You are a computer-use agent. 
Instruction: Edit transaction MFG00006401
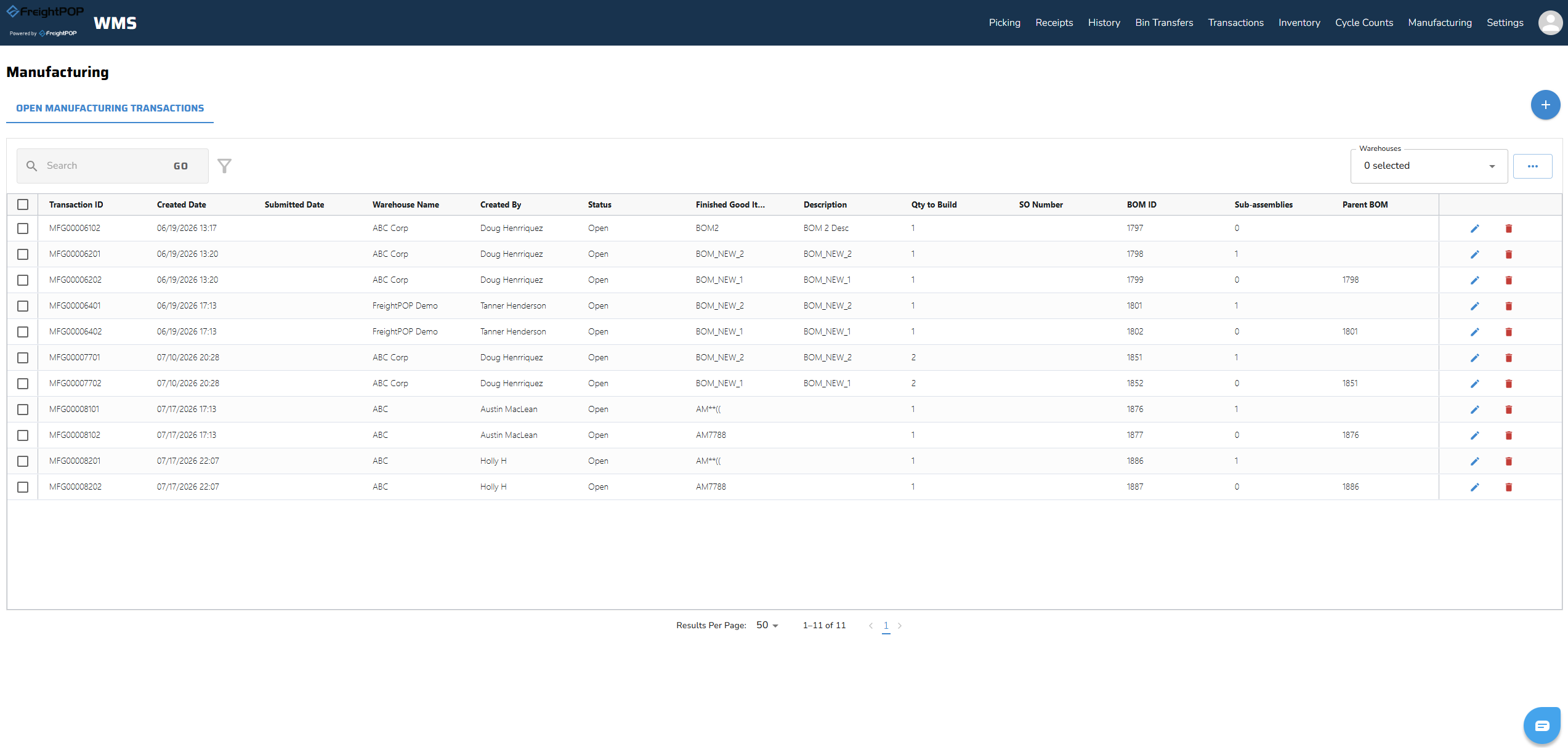[x=1474, y=306]
